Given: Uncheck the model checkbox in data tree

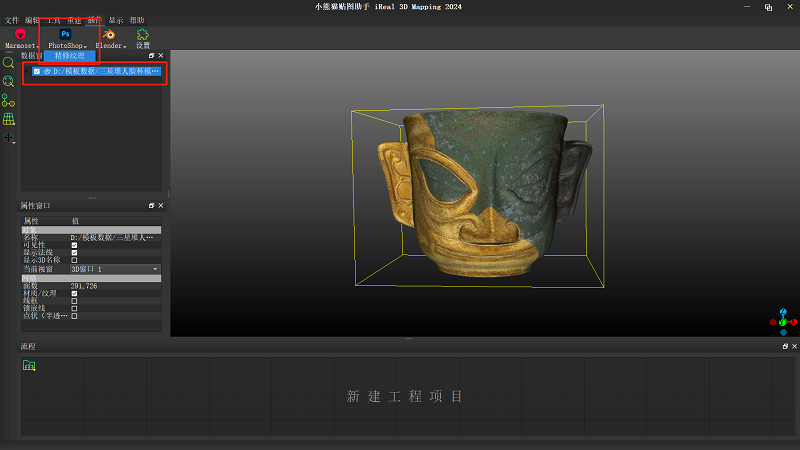Looking at the screenshot, I should [x=37, y=71].
